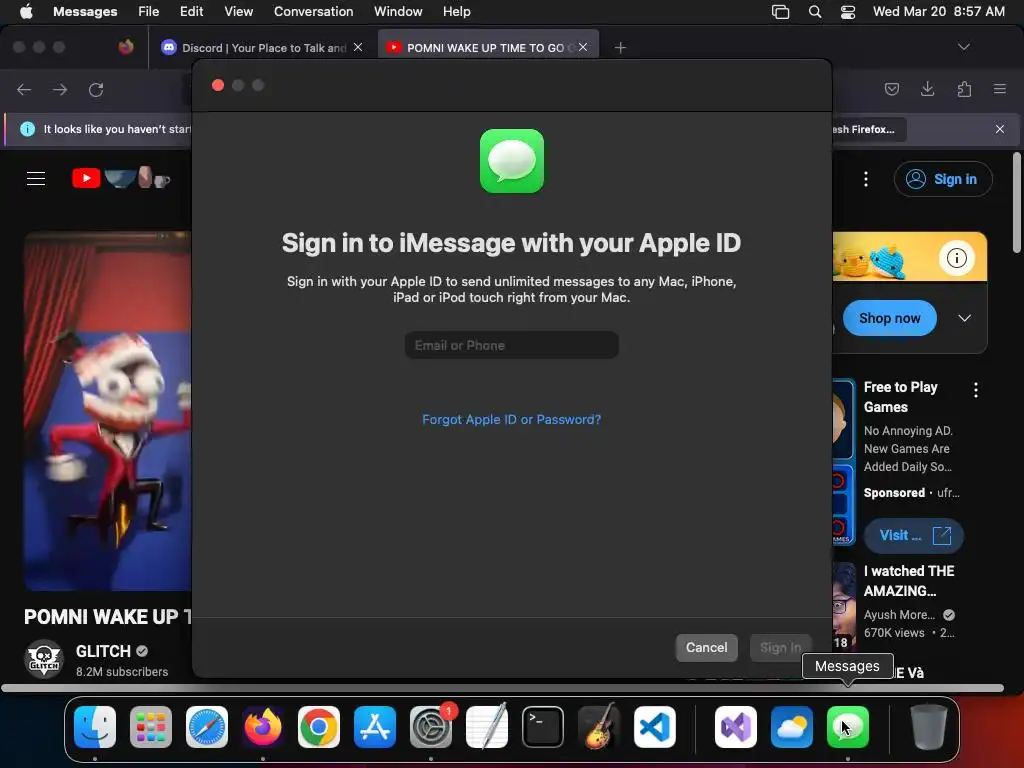1024x768 pixels.
Task: Open Firefox hamburger application menu
Action: point(1000,89)
